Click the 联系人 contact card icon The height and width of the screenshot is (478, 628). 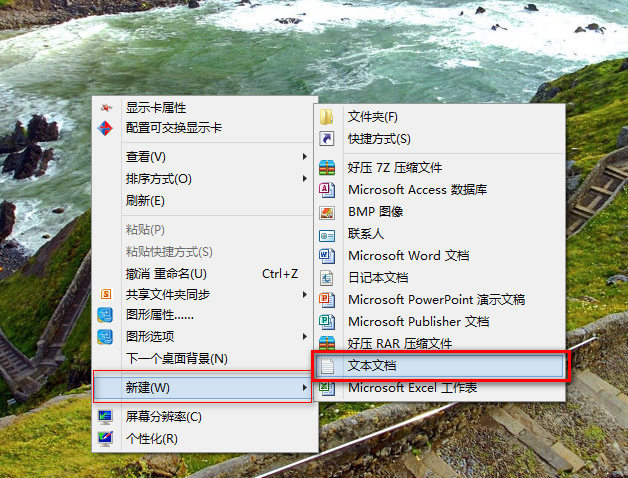[327, 236]
